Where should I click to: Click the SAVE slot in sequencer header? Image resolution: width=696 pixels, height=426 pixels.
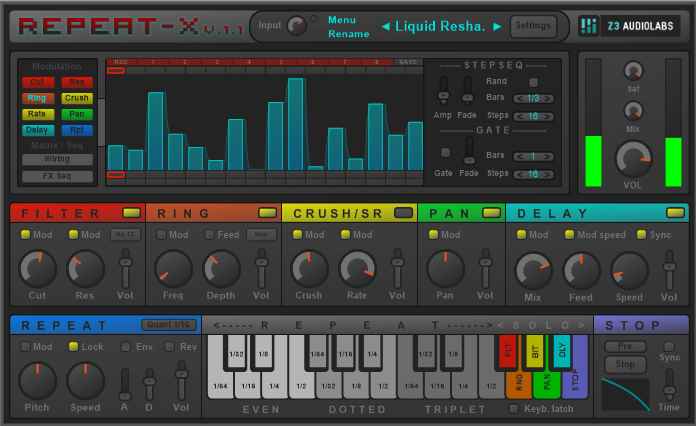(408, 62)
